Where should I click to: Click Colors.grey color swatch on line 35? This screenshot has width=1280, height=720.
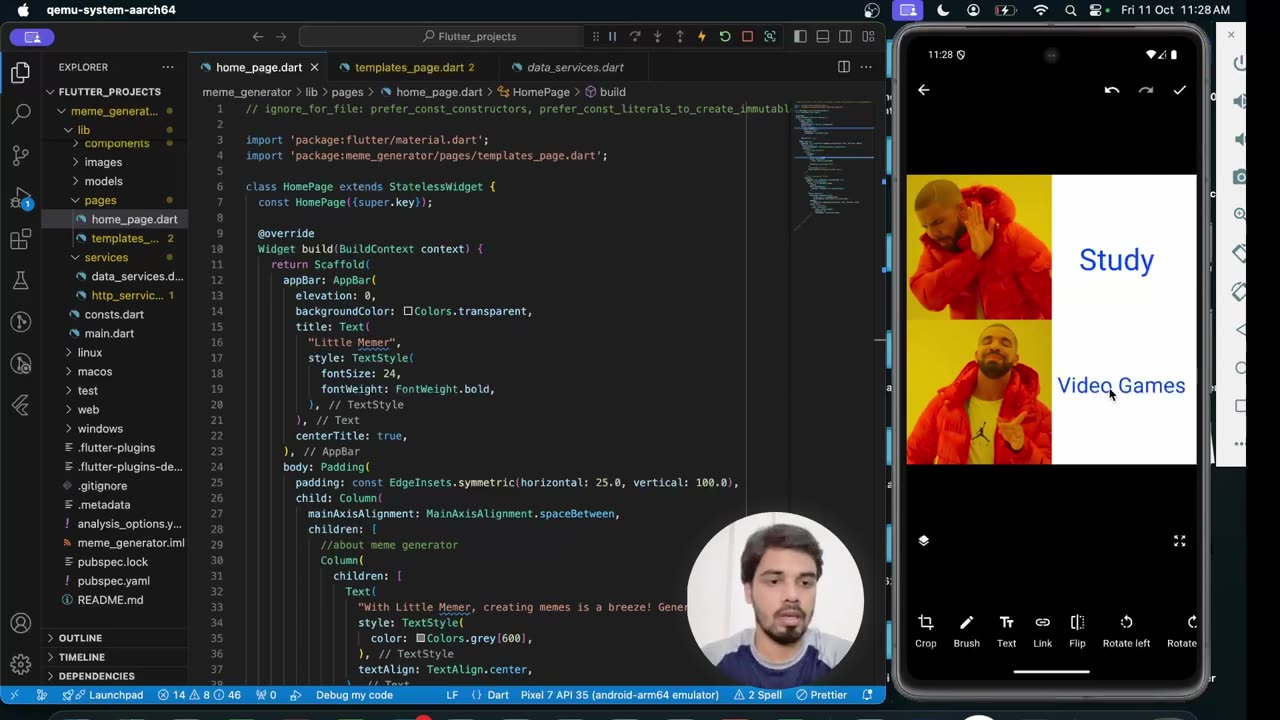(x=421, y=638)
